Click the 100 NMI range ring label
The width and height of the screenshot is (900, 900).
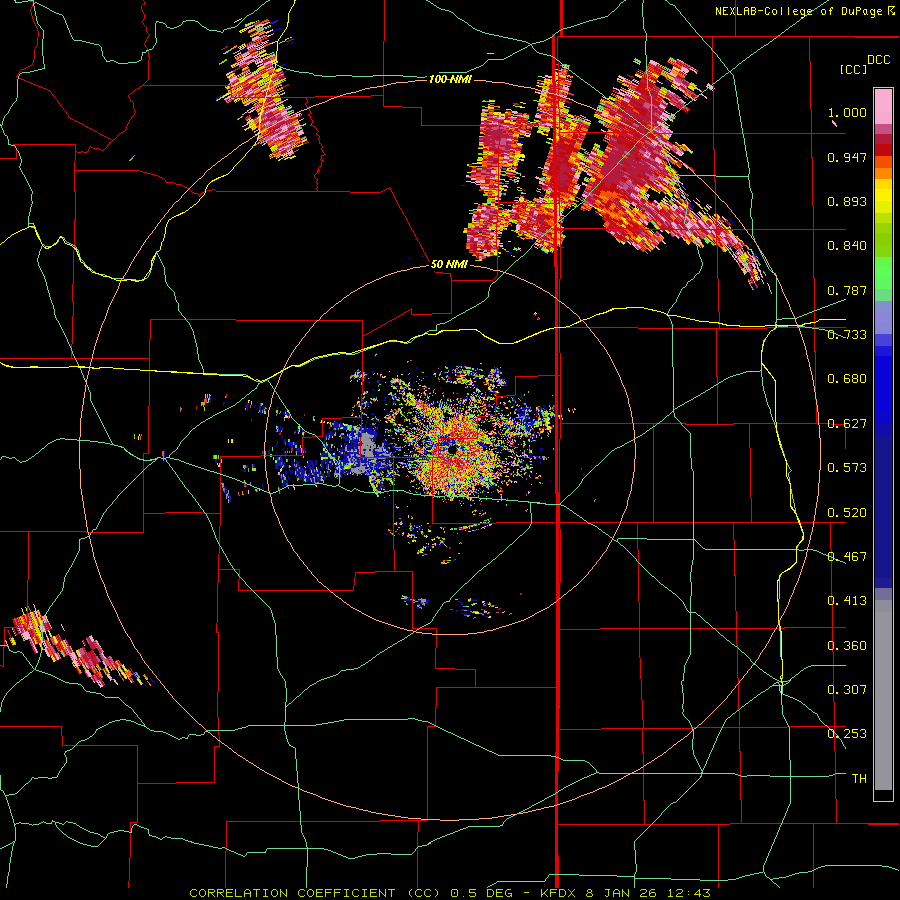(x=450, y=79)
